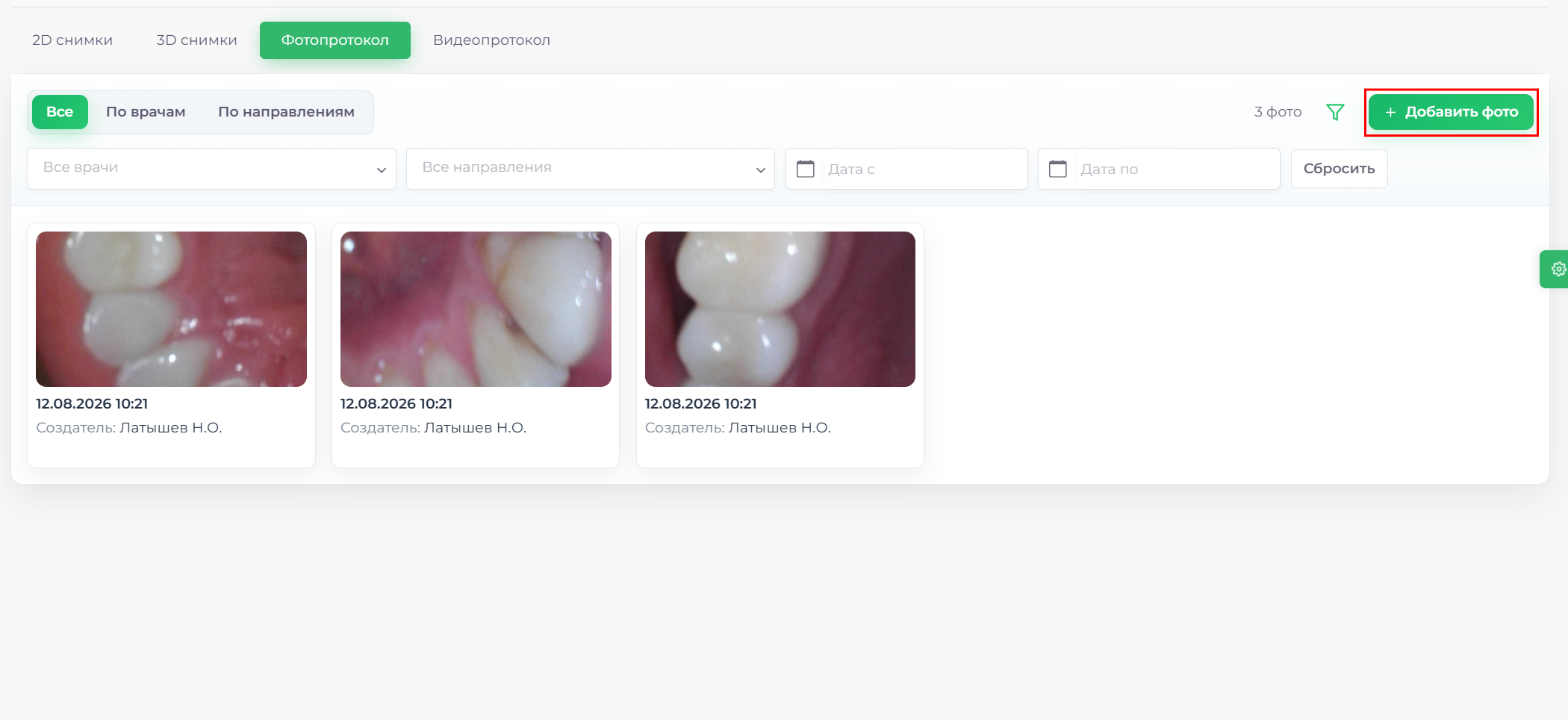Click calendar icon in "Дата по" field
This screenshot has width=1568, height=720.
1058,169
